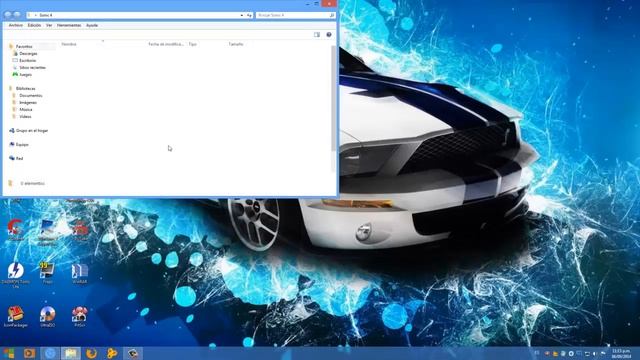This screenshot has width=640, height=360.
Task: Open the Documentos library
Action: point(31,96)
